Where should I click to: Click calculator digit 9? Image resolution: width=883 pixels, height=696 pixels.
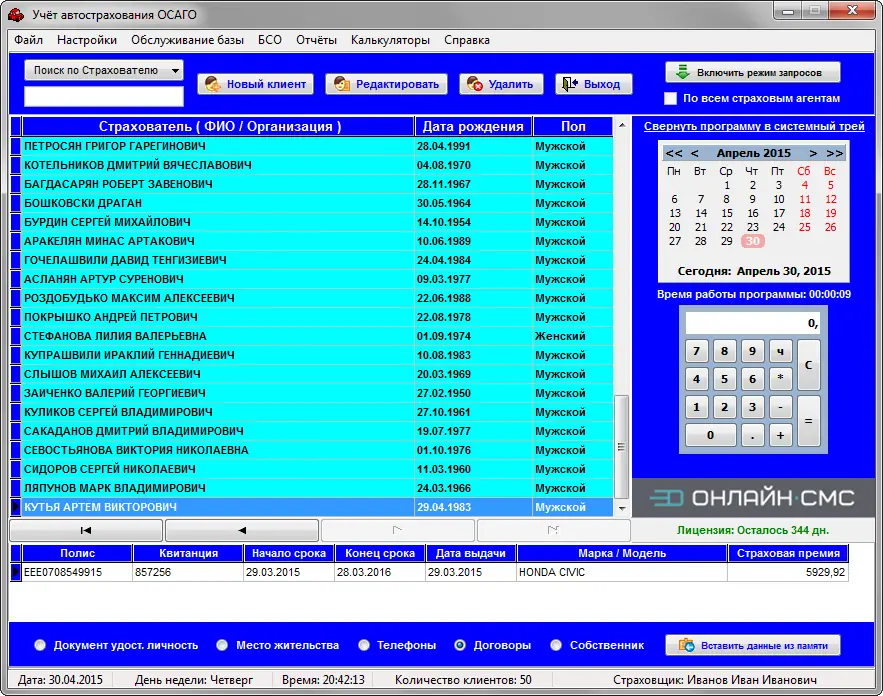(x=752, y=351)
